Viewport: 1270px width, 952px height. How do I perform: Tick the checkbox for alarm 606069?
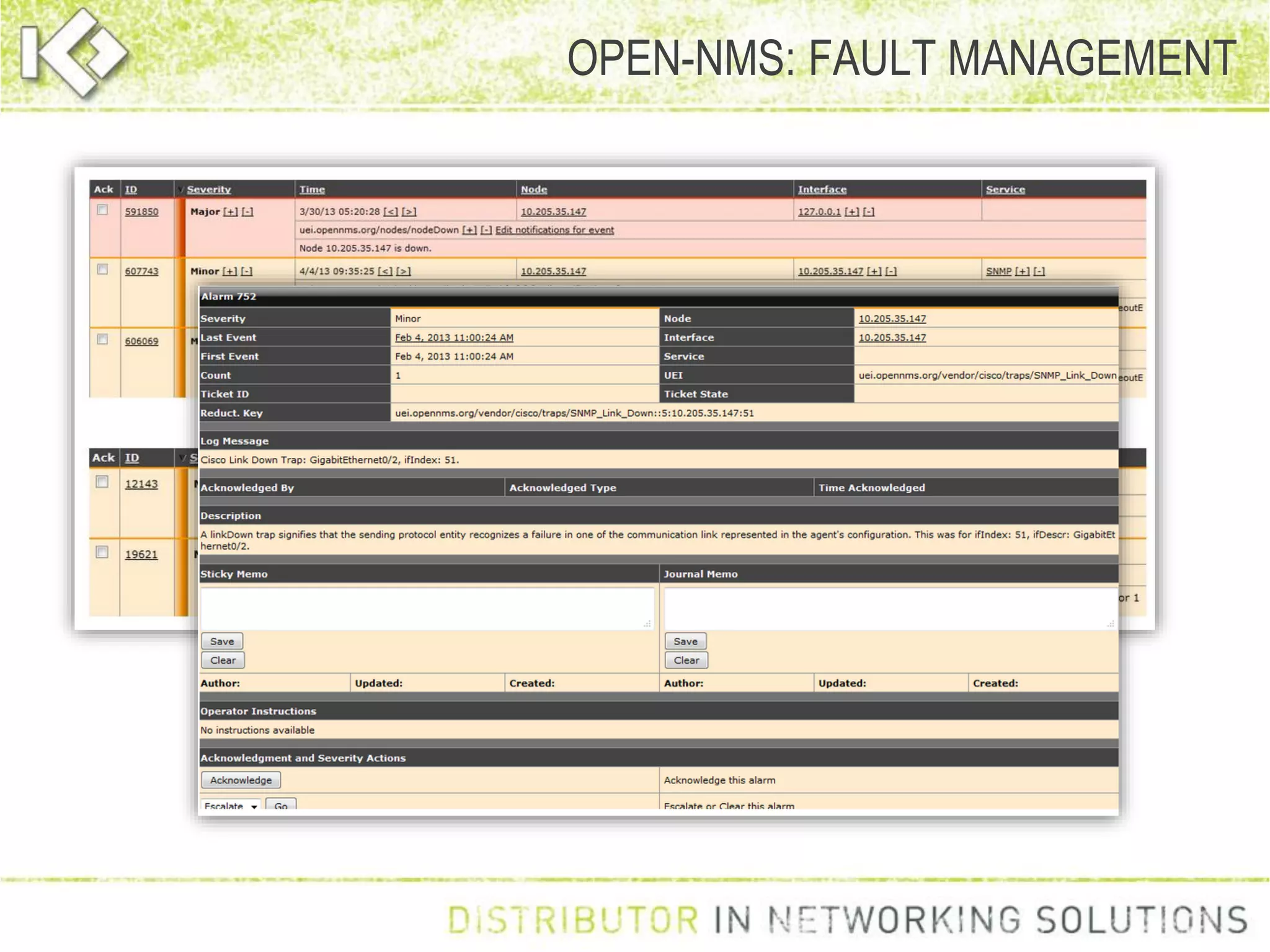[102, 340]
